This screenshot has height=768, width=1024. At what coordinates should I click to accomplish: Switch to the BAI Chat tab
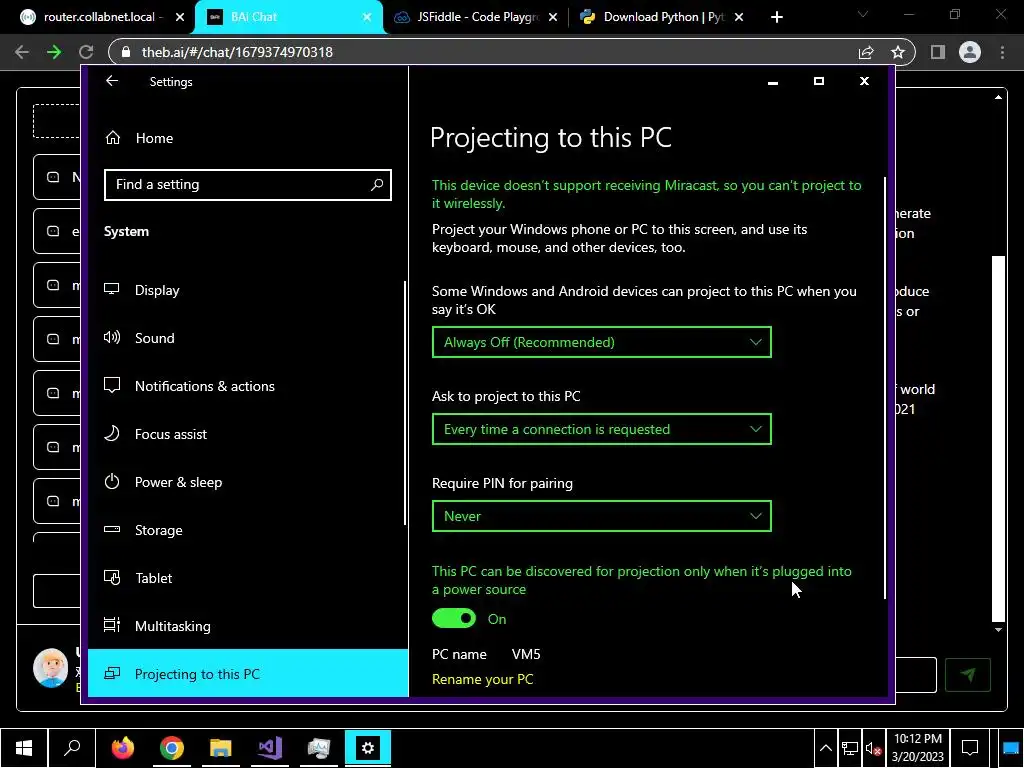click(x=289, y=17)
